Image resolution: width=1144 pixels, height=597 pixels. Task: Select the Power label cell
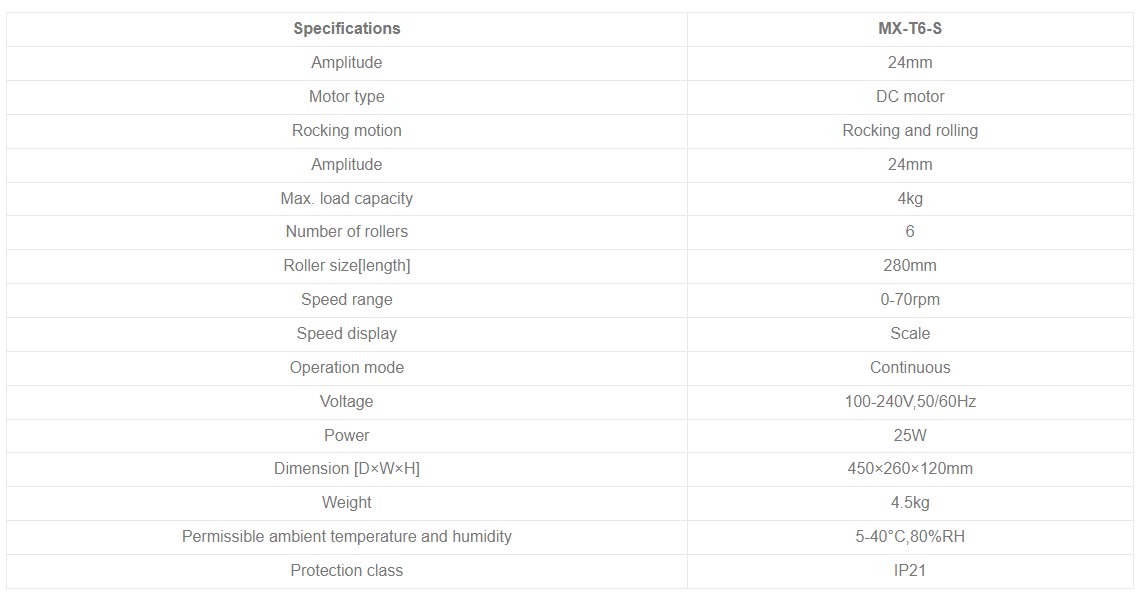(346, 435)
